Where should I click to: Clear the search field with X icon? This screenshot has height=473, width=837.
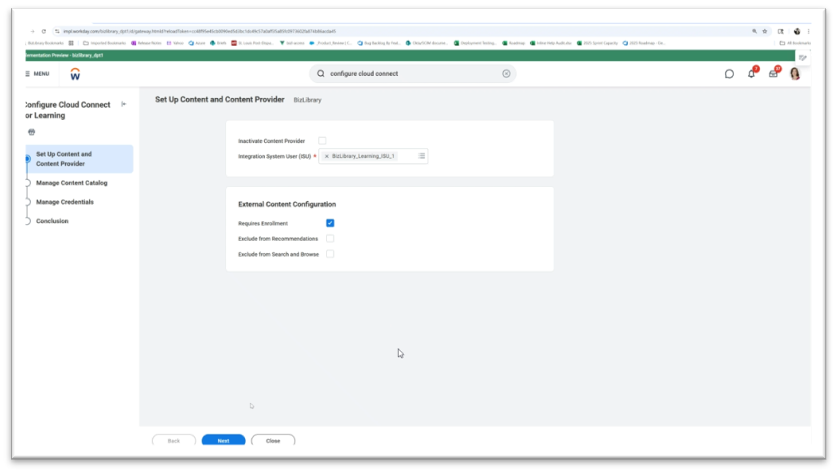(x=506, y=74)
